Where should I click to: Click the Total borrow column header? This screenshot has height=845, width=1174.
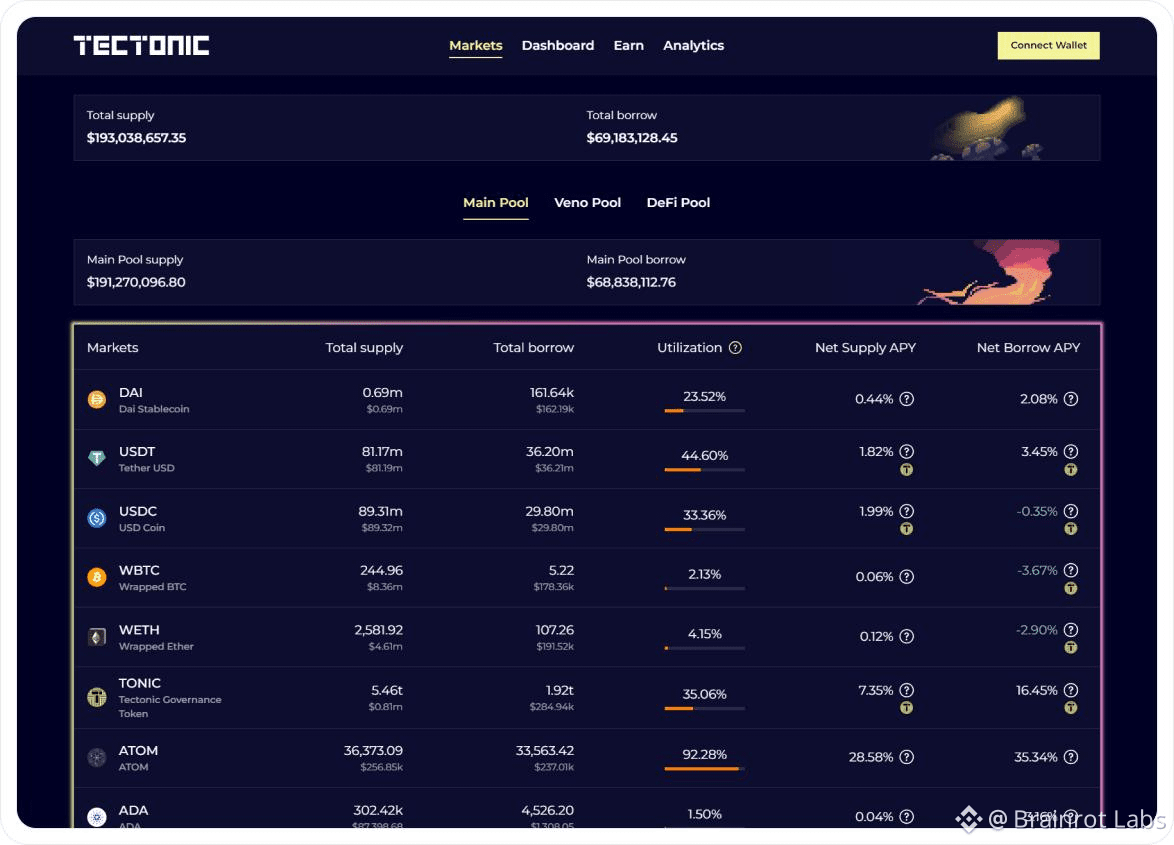[x=533, y=347]
